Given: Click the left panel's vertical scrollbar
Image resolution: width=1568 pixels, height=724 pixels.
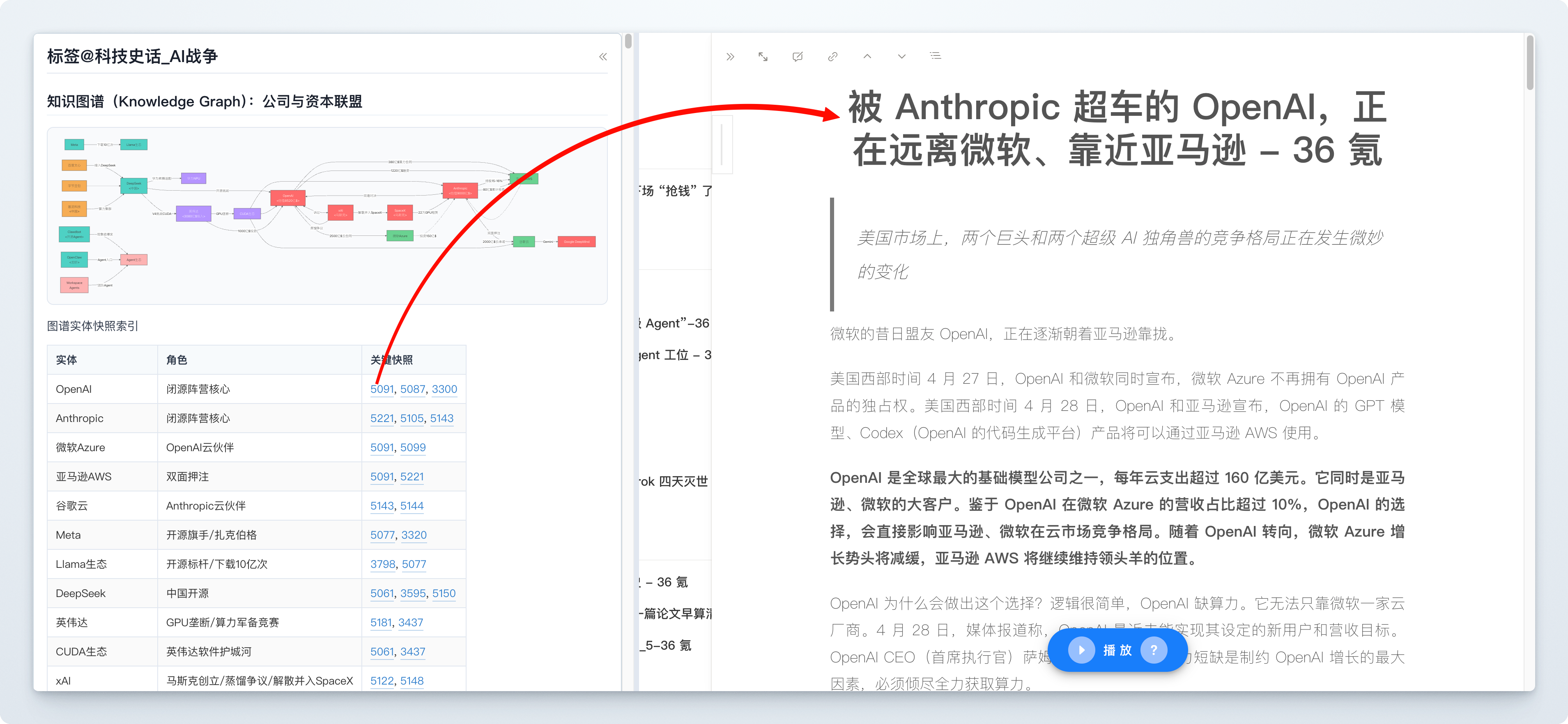Looking at the screenshot, I should pos(628,42).
